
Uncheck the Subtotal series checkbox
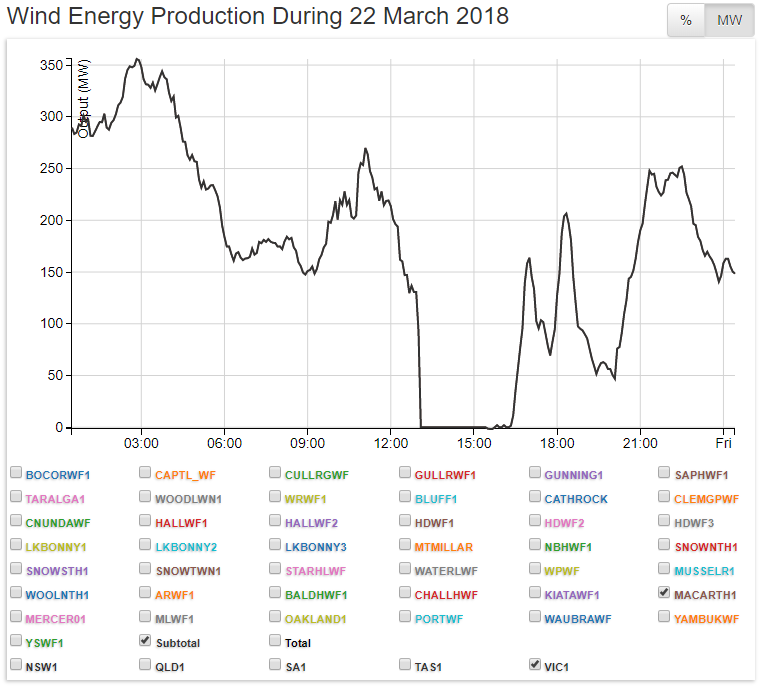(x=145, y=641)
